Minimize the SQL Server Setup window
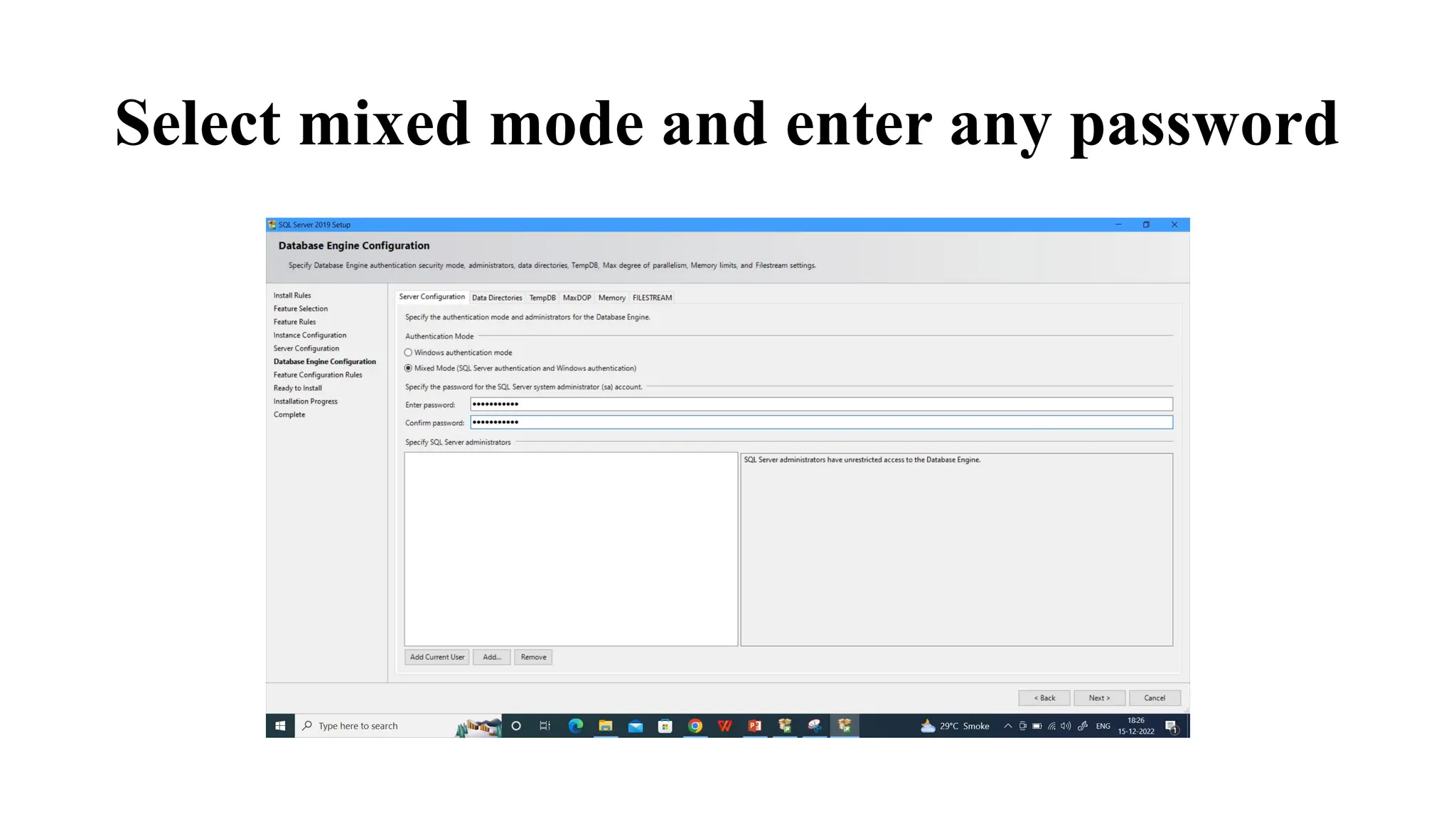1456x819 pixels. pyautogui.click(x=1118, y=225)
